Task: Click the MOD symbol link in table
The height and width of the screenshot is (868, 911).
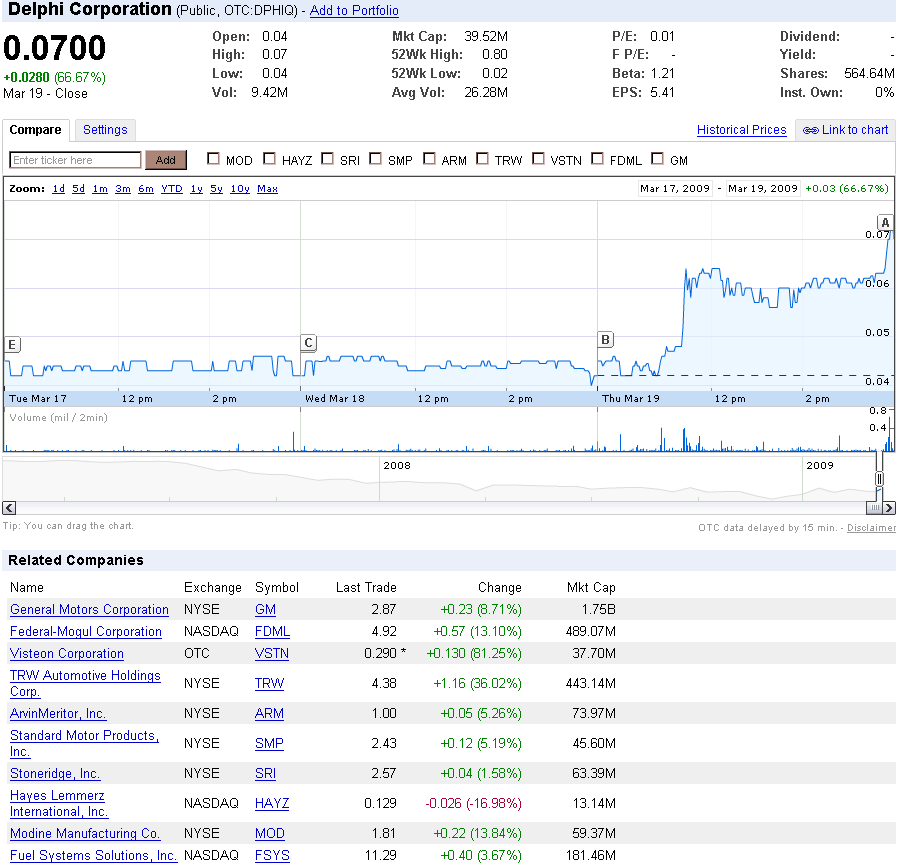Action: point(270,834)
